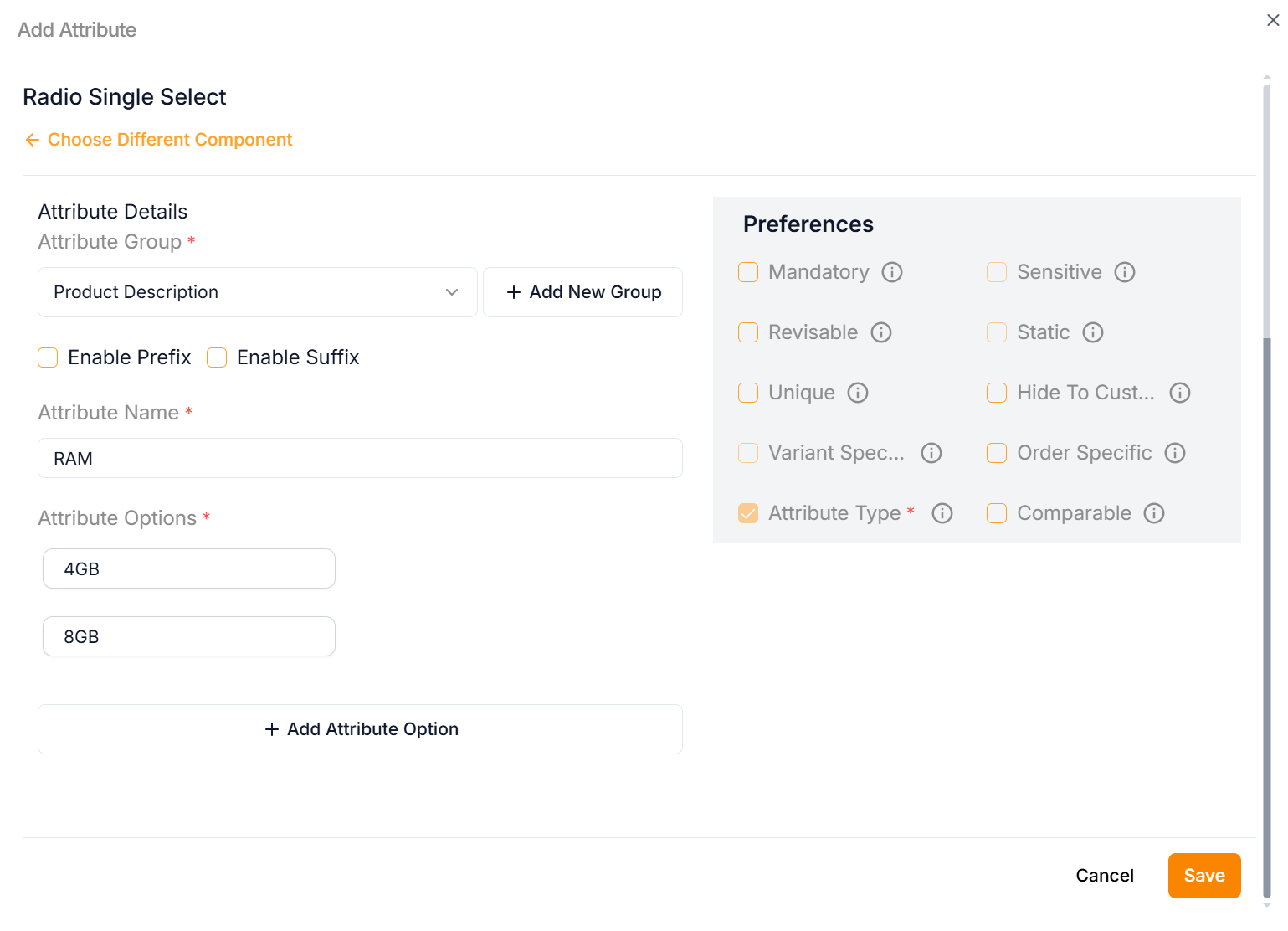
Task: Click the Add New Group button
Action: pos(582,292)
